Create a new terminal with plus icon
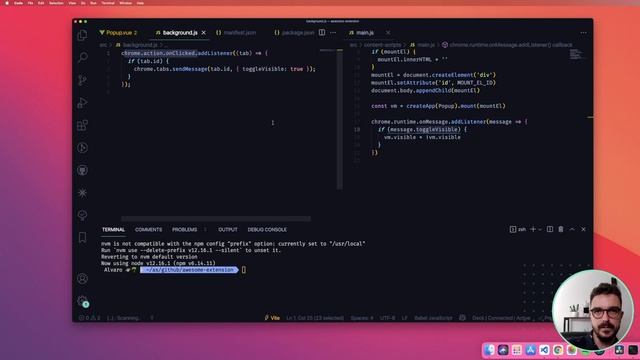Screen dimensions: 640x360 point(533,229)
